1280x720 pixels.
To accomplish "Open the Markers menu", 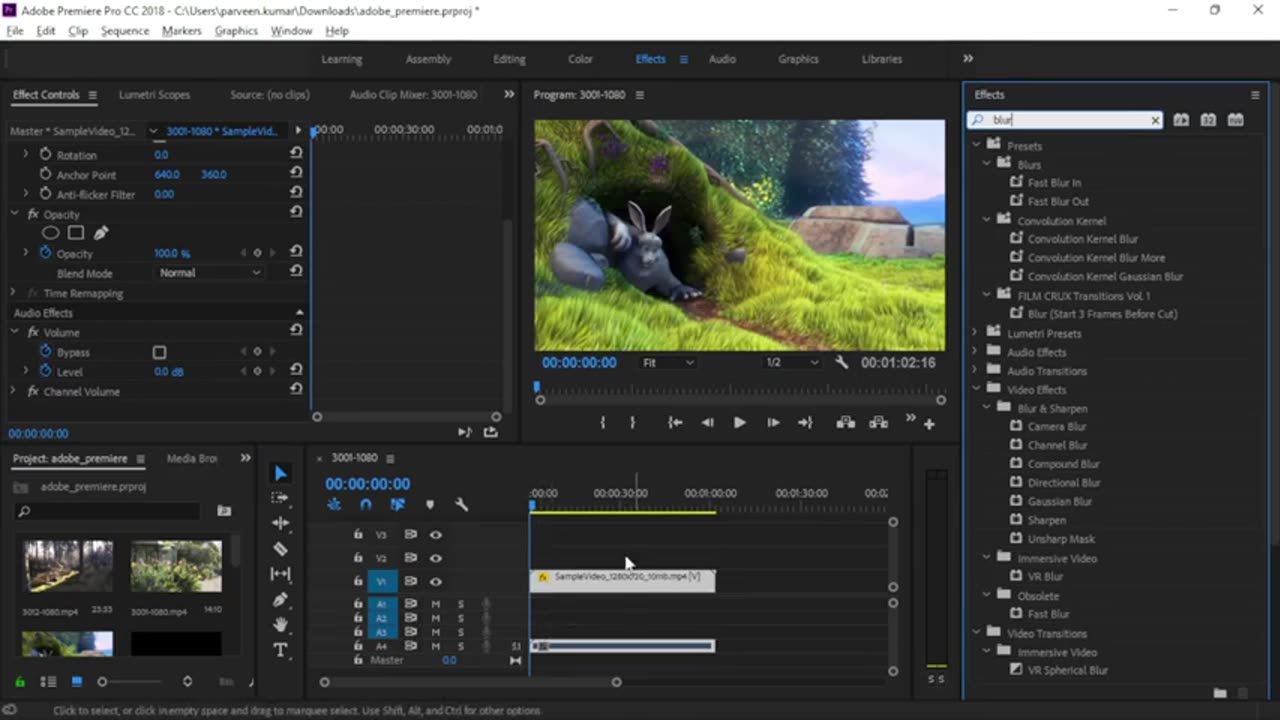I will pos(181,31).
